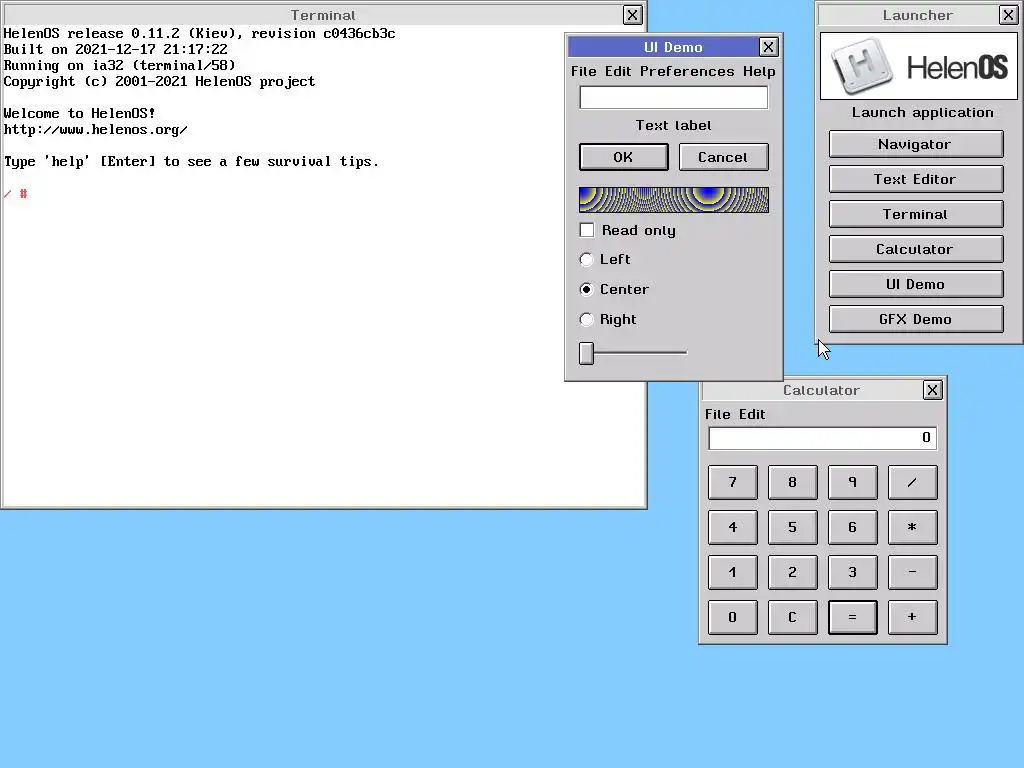The height and width of the screenshot is (768, 1024).
Task: Click the text entry field in UI Demo
Action: [673, 97]
